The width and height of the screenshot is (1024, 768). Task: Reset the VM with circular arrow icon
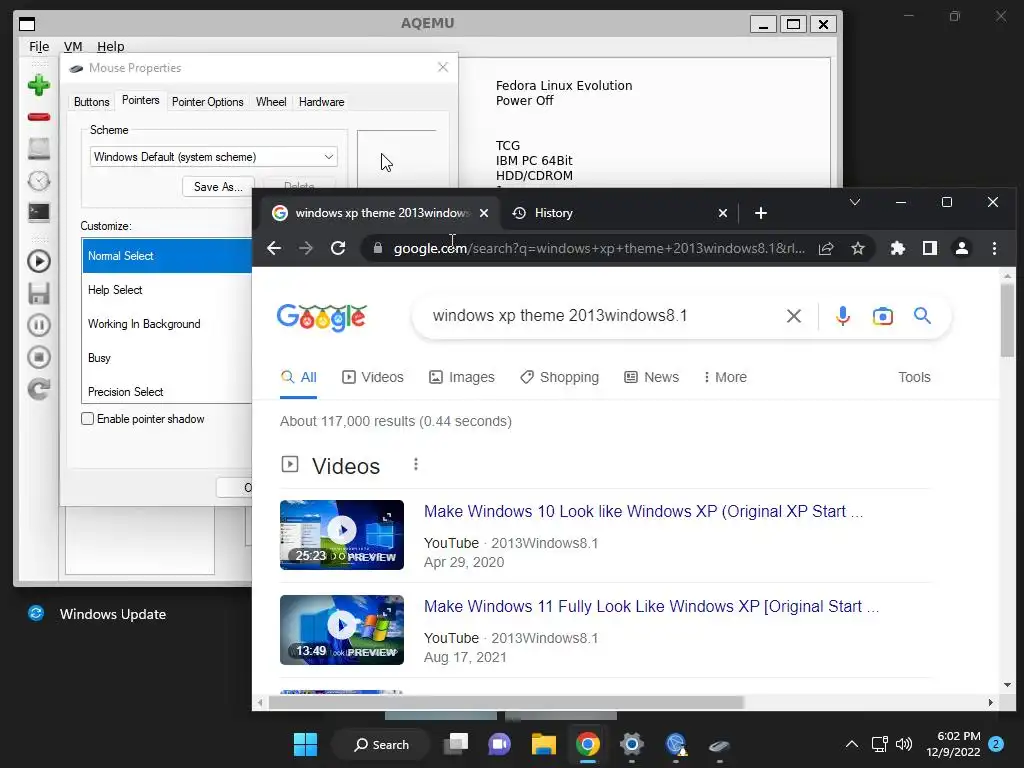click(x=39, y=389)
